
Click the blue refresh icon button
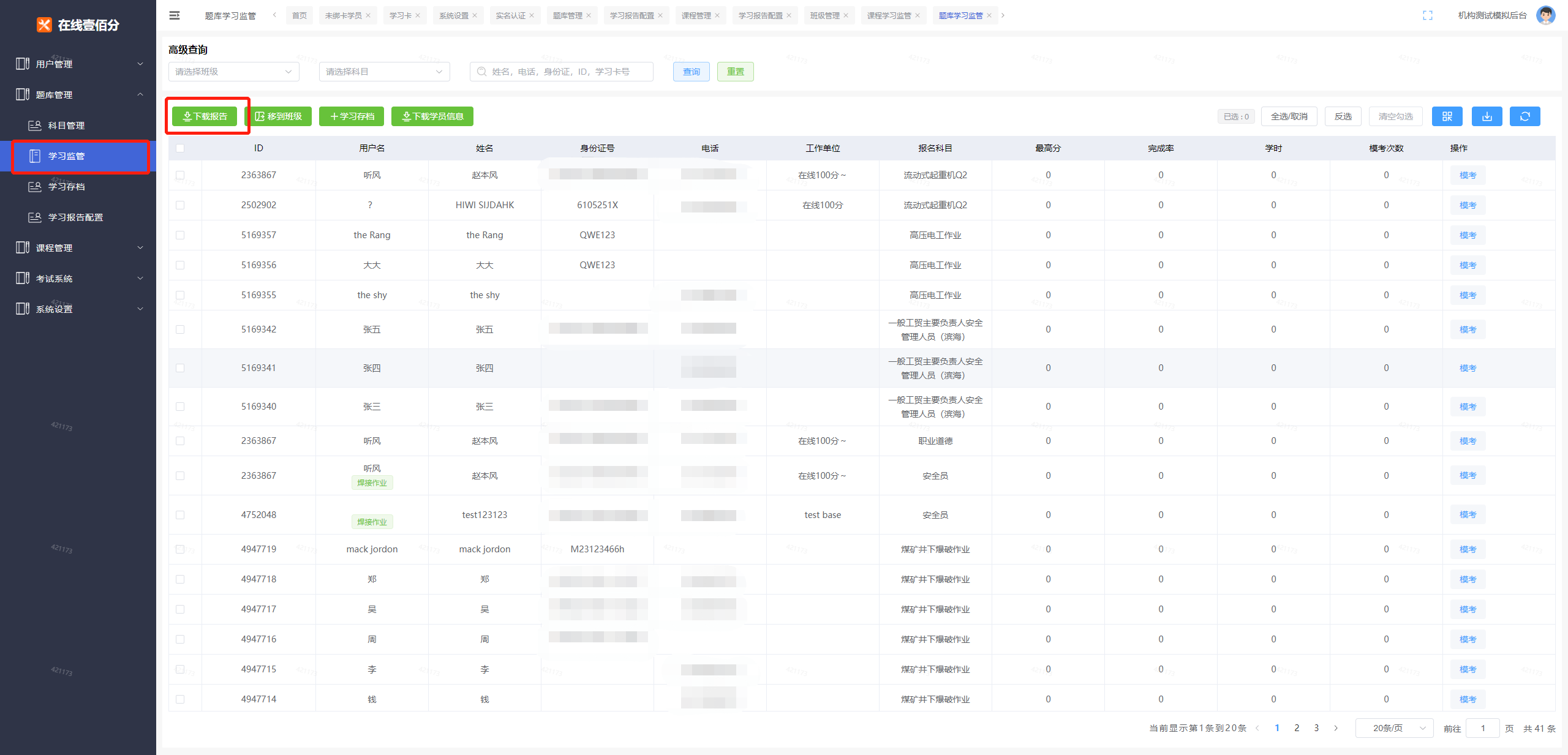point(1525,116)
